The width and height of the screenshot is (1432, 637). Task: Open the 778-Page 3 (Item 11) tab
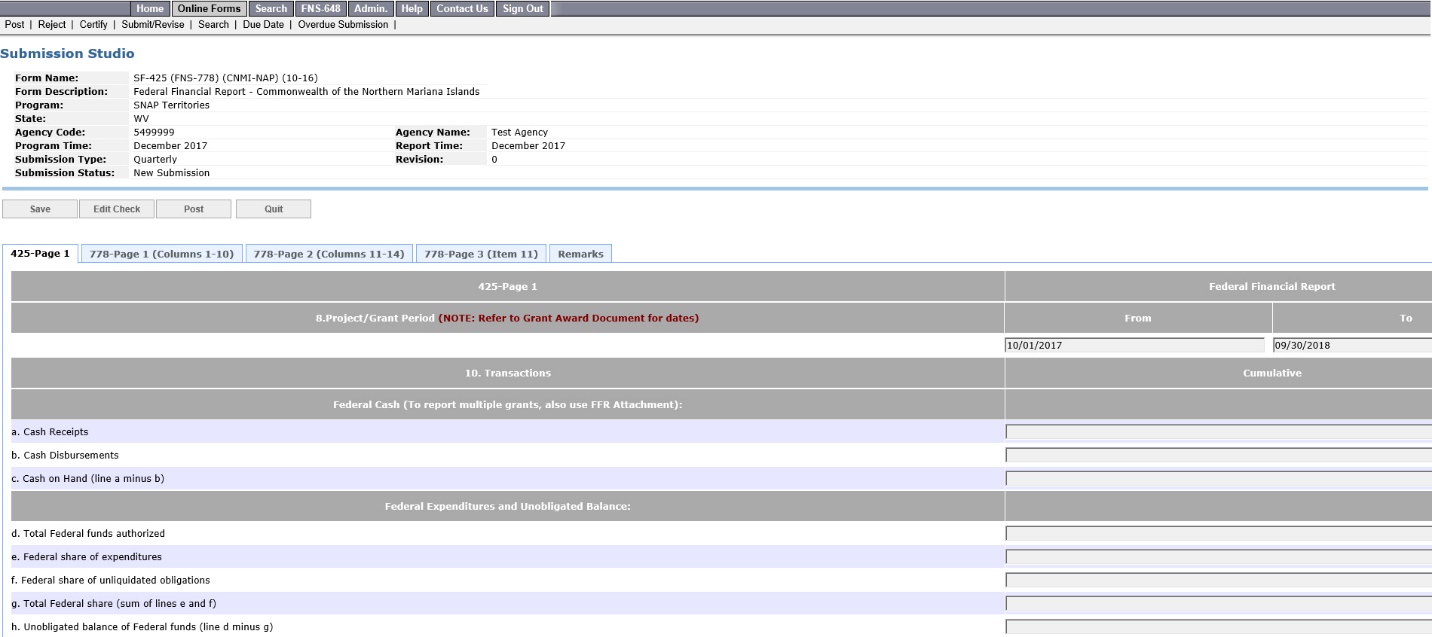(x=481, y=254)
